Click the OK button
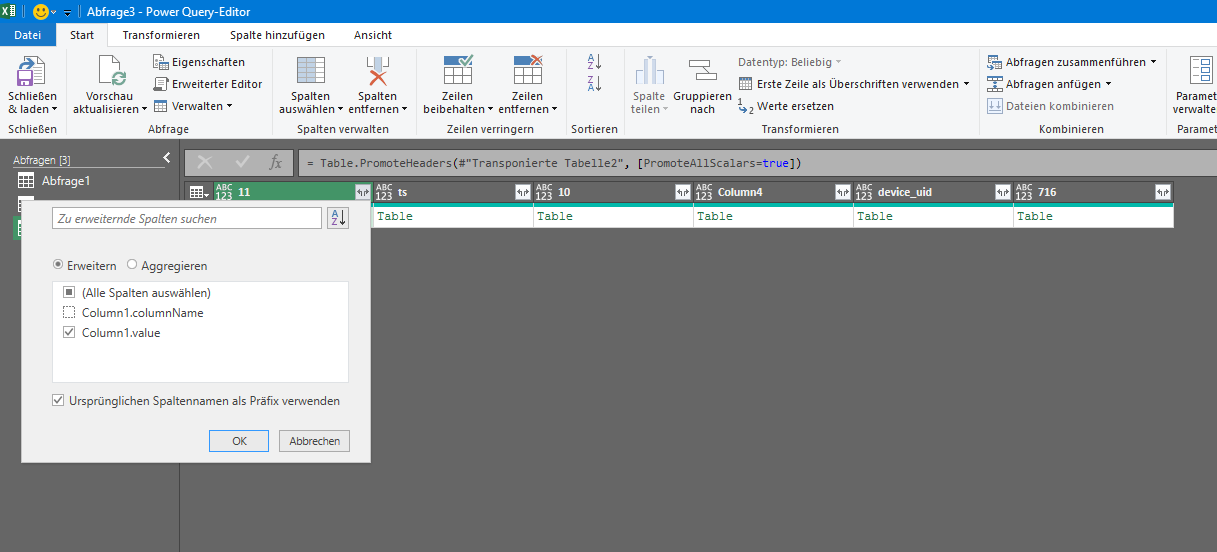 pos(239,441)
